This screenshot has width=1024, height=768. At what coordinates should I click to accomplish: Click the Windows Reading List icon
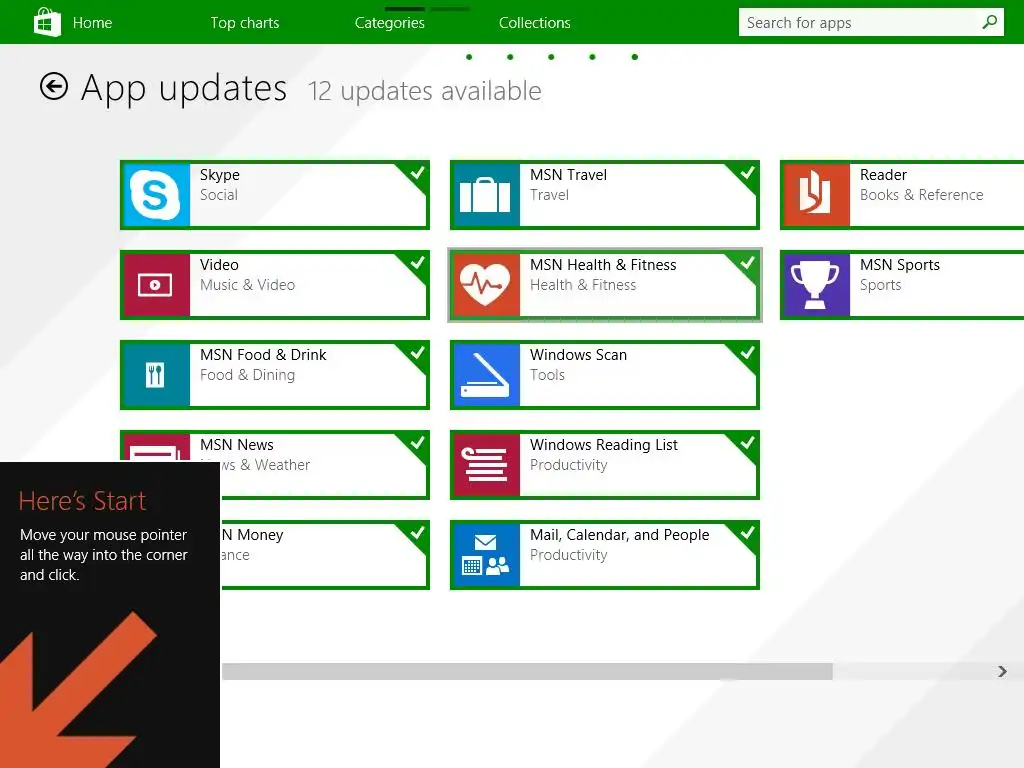click(x=485, y=465)
